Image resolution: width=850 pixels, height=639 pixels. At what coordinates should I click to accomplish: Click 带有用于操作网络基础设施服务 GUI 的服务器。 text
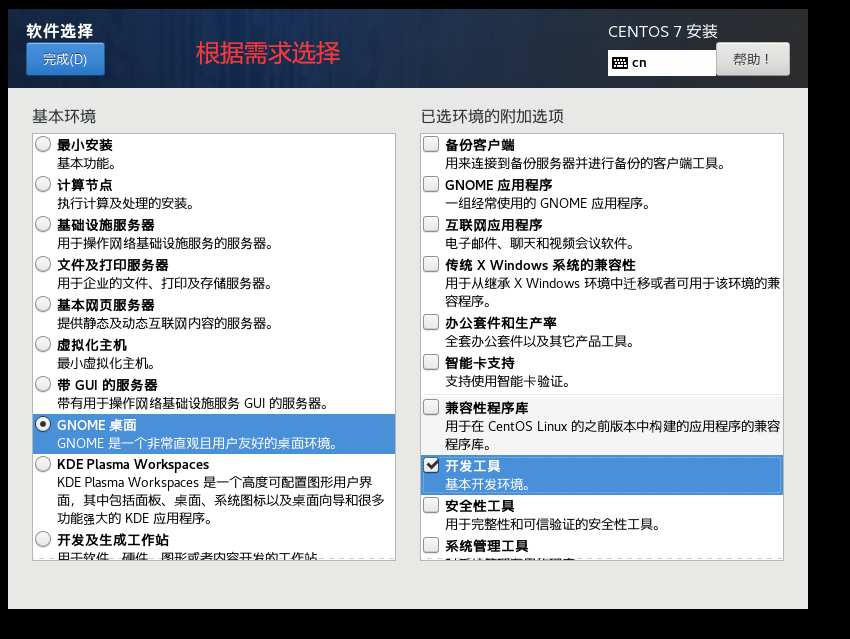pos(192,404)
